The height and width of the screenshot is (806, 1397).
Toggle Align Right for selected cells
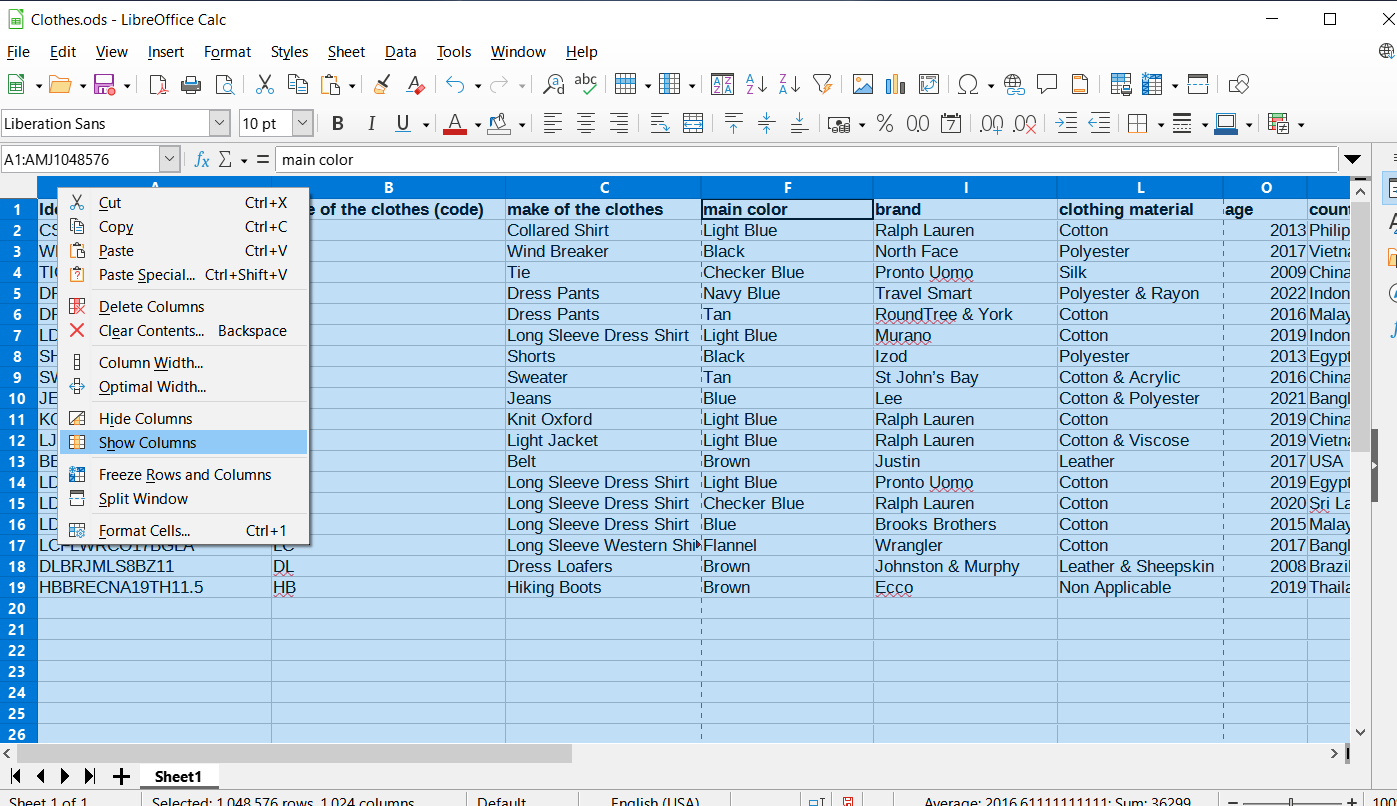(x=619, y=124)
